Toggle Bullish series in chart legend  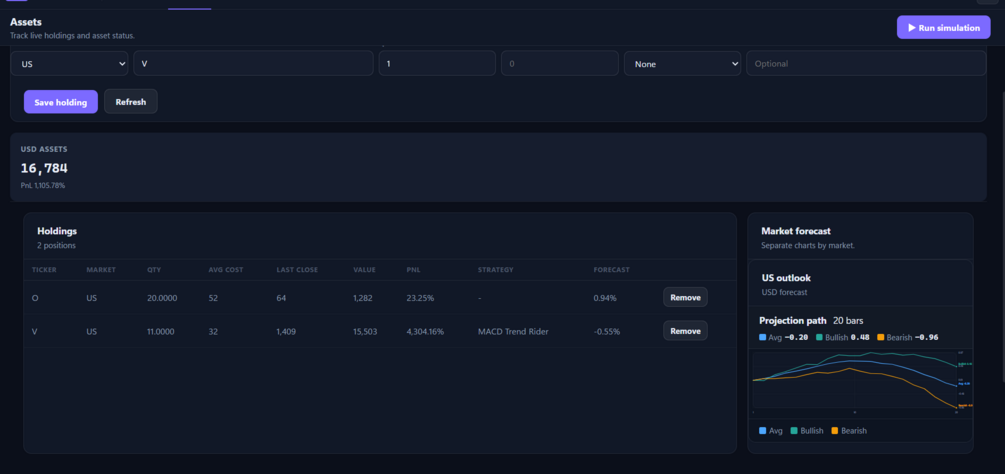[807, 431]
